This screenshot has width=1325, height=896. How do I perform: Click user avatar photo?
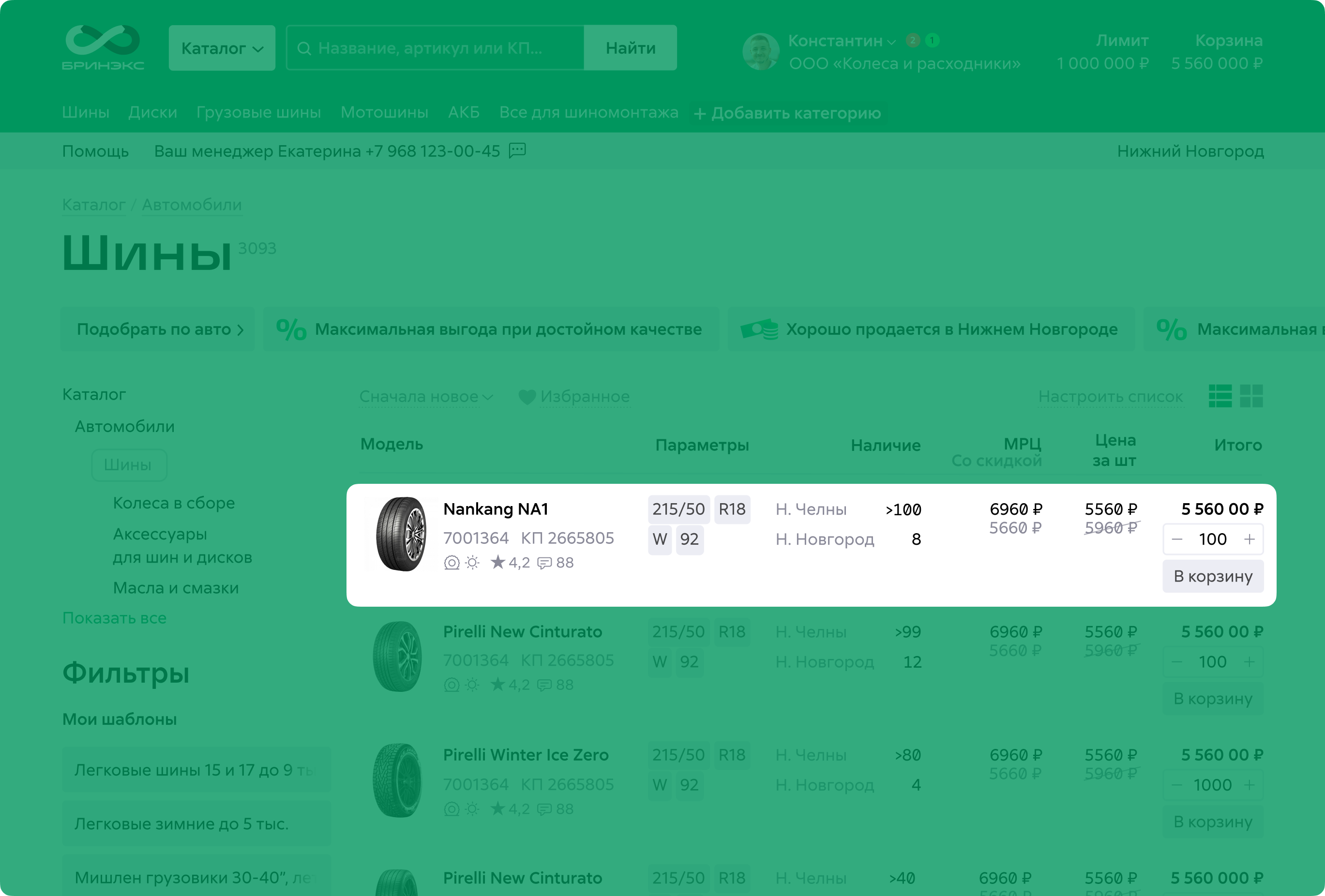pos(761,51)
